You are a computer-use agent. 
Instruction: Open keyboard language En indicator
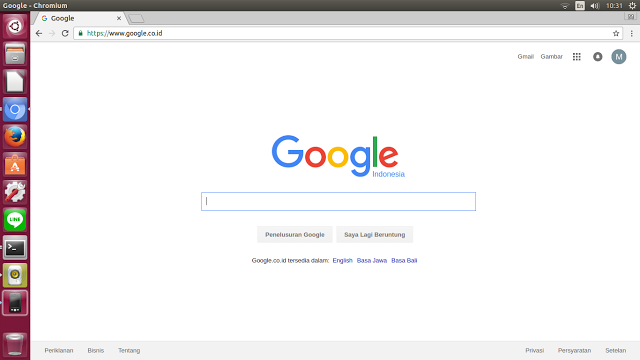click(x=580, y=6)
